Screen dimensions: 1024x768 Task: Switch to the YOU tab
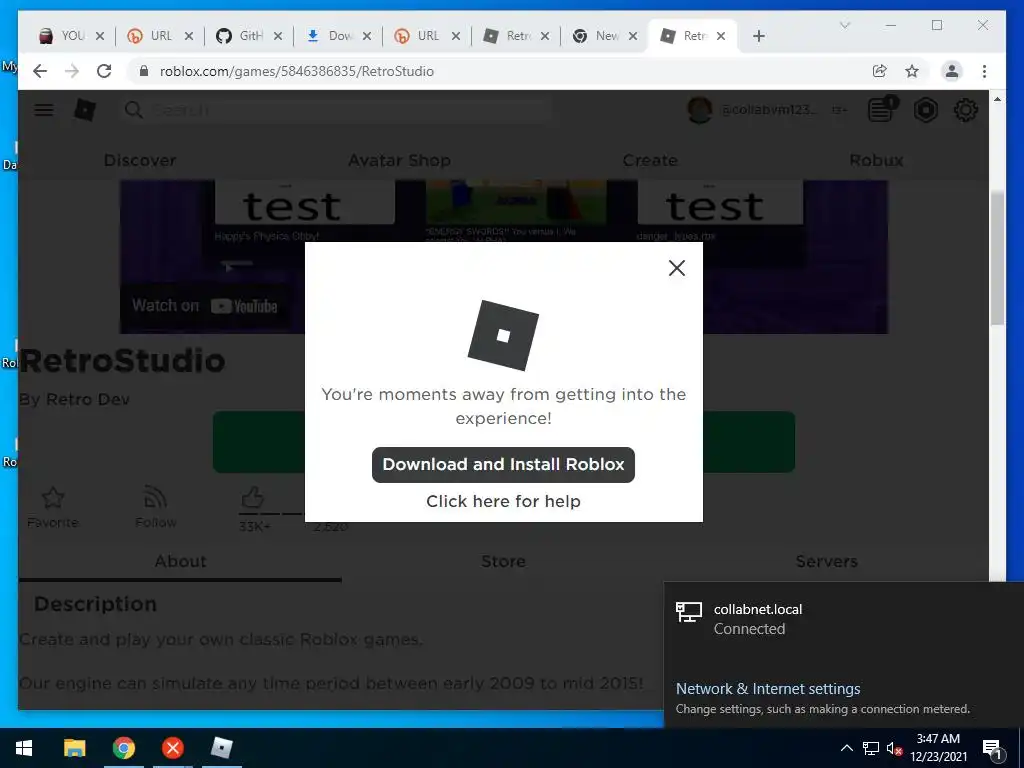64,36
